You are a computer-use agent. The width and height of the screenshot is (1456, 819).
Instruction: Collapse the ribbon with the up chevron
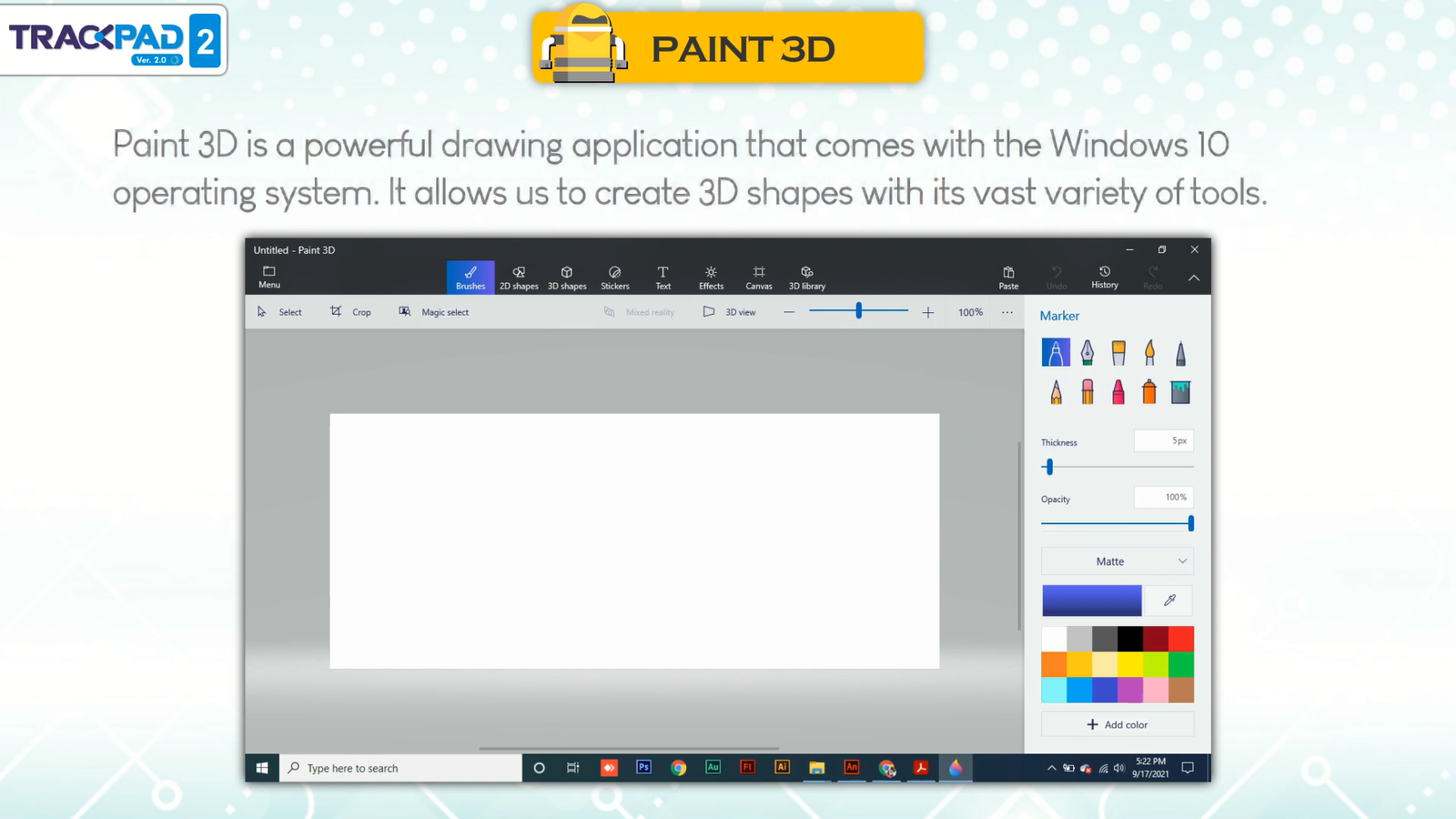1194,278
